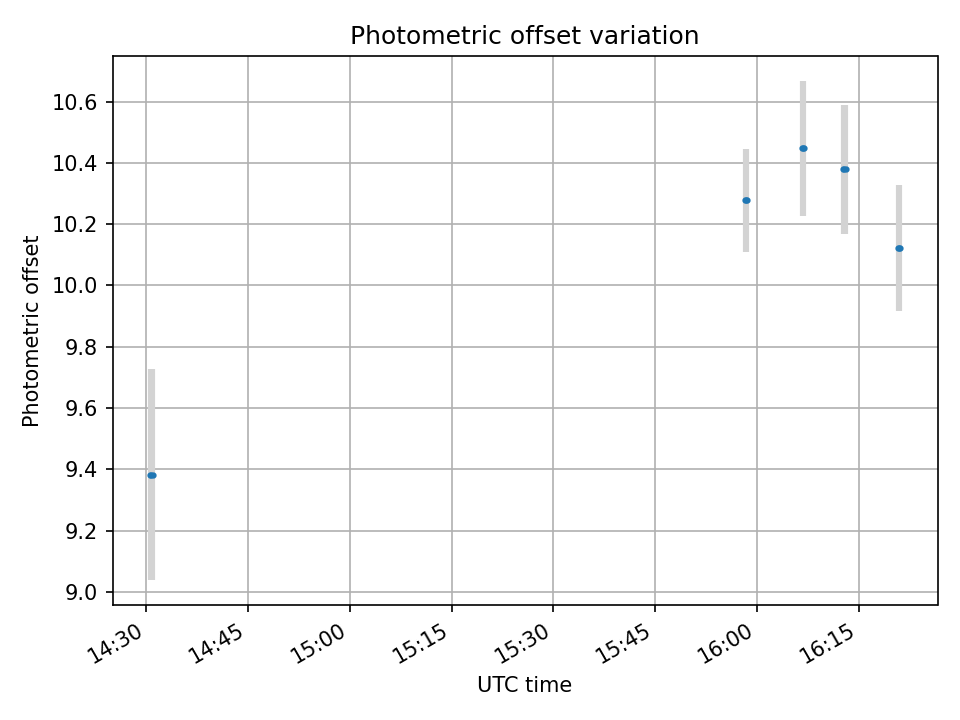Click the 16:00 x-axis tick label
Screen dimensions: 960x720
(729, 643)
